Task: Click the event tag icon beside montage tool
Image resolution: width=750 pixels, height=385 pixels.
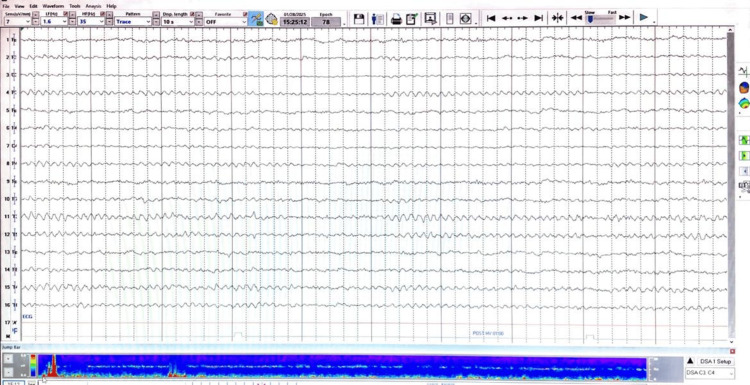Action: (x=272, y=19)
